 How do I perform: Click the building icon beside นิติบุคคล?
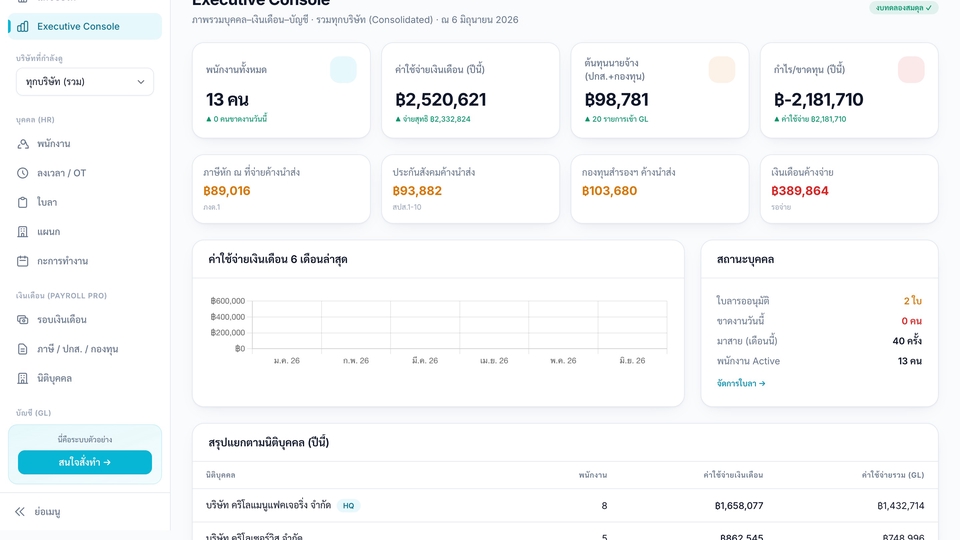23,378
